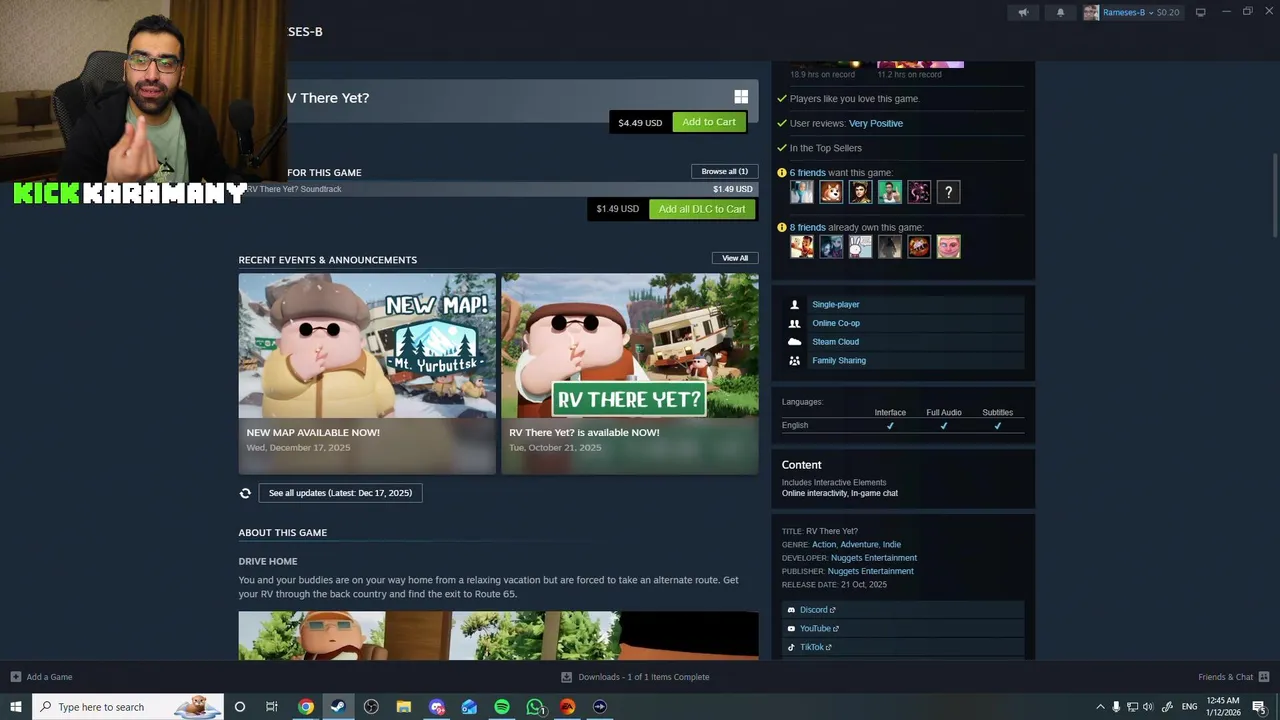Open the system tray volume control

pos(1148,707)
